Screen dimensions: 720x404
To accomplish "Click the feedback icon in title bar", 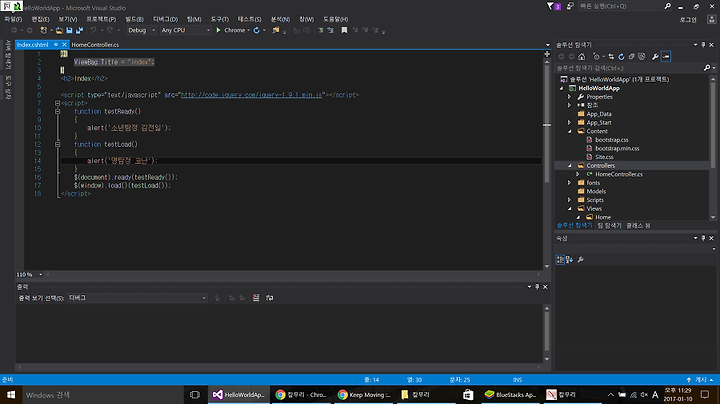I will tap(570, 6).
